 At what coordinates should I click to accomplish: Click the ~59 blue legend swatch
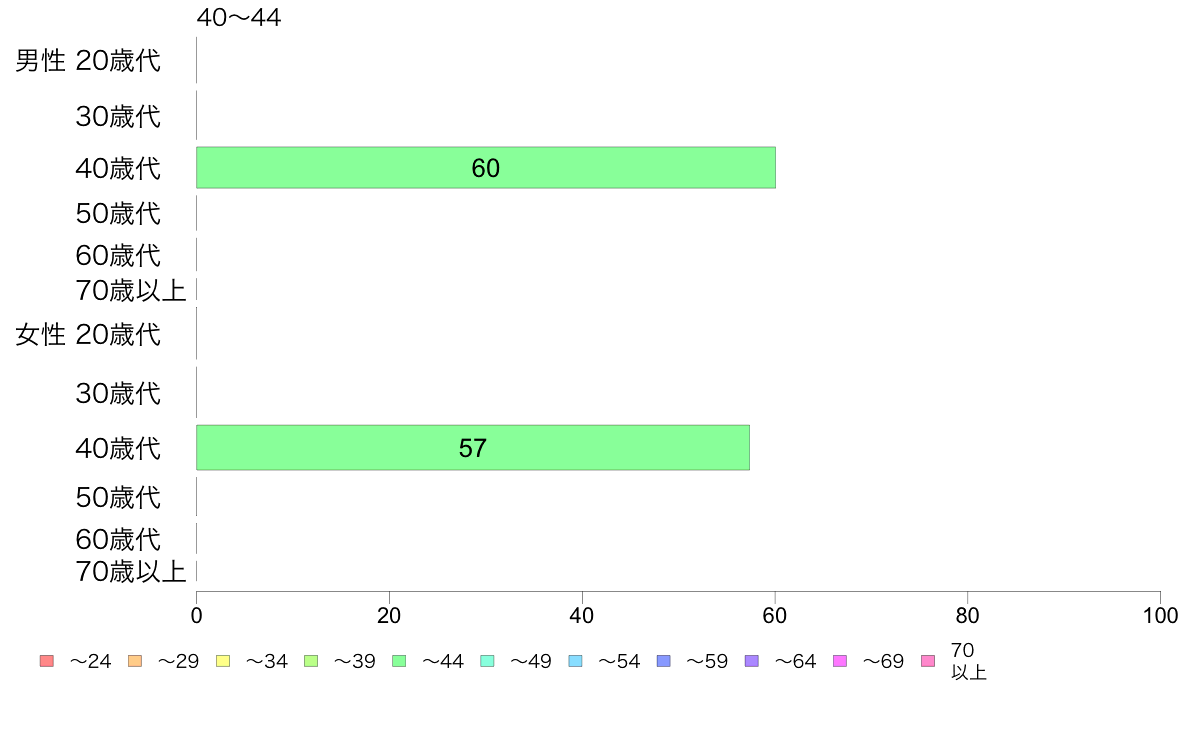[x=664, y=661]
